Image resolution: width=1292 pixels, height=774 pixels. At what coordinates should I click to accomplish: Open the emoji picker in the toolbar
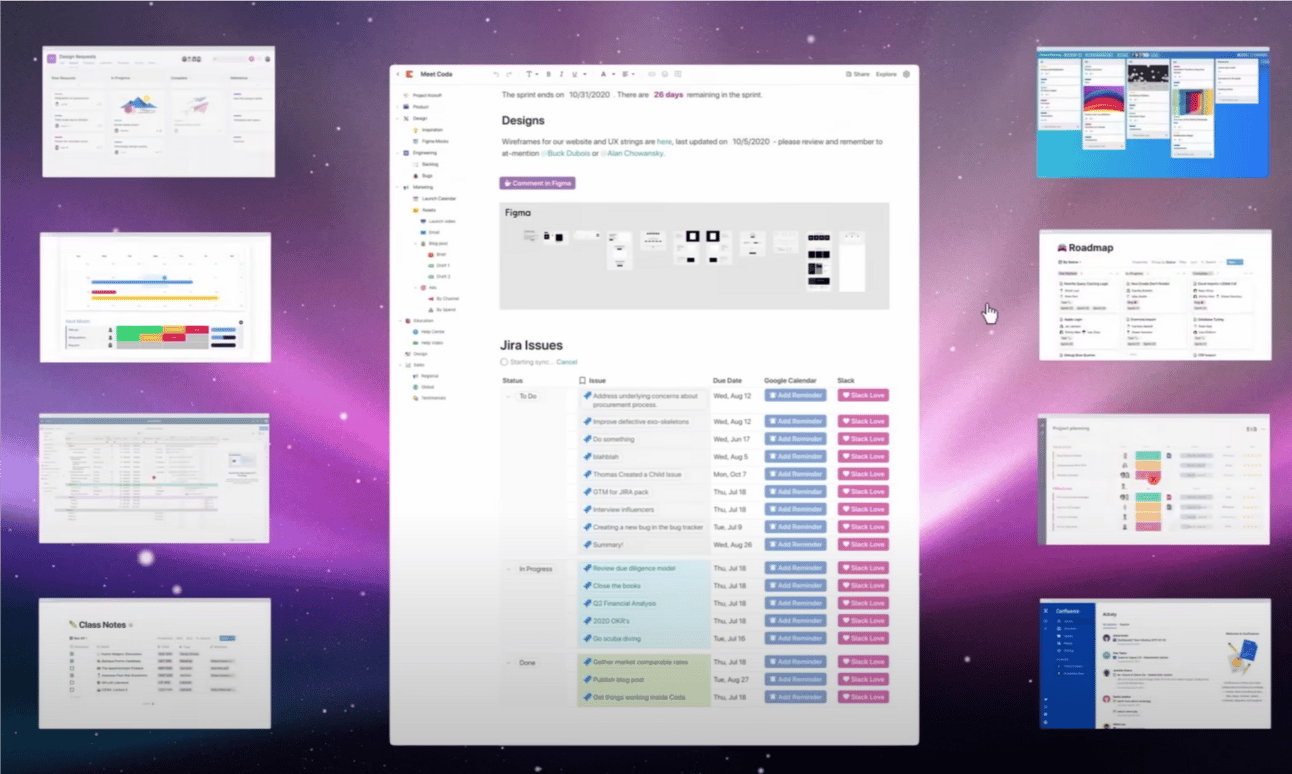(x=665, y=74)
